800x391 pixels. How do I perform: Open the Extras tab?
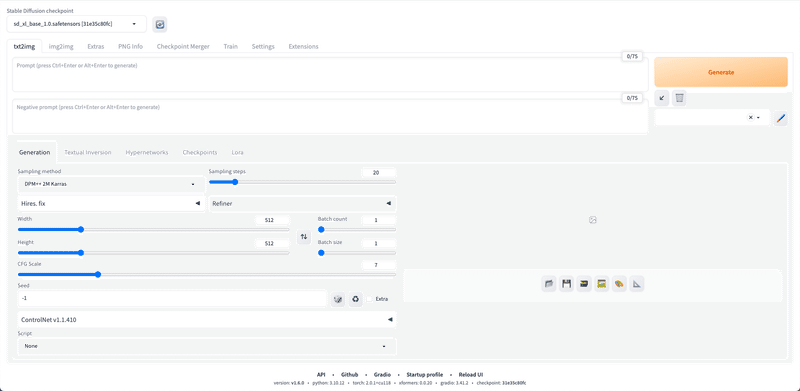96,46
